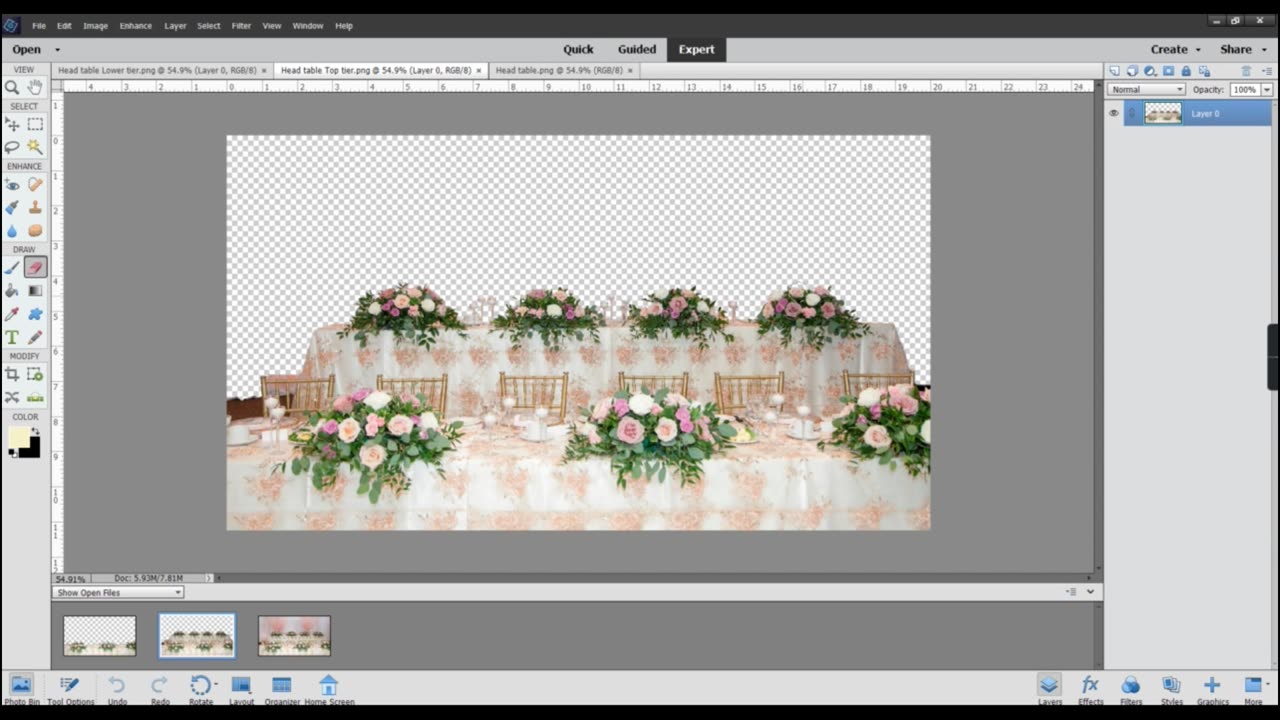The width and height of the screenshot is (1280, 720).
Task: Open the Enhance menu
Action: click(x=135, y=25)
